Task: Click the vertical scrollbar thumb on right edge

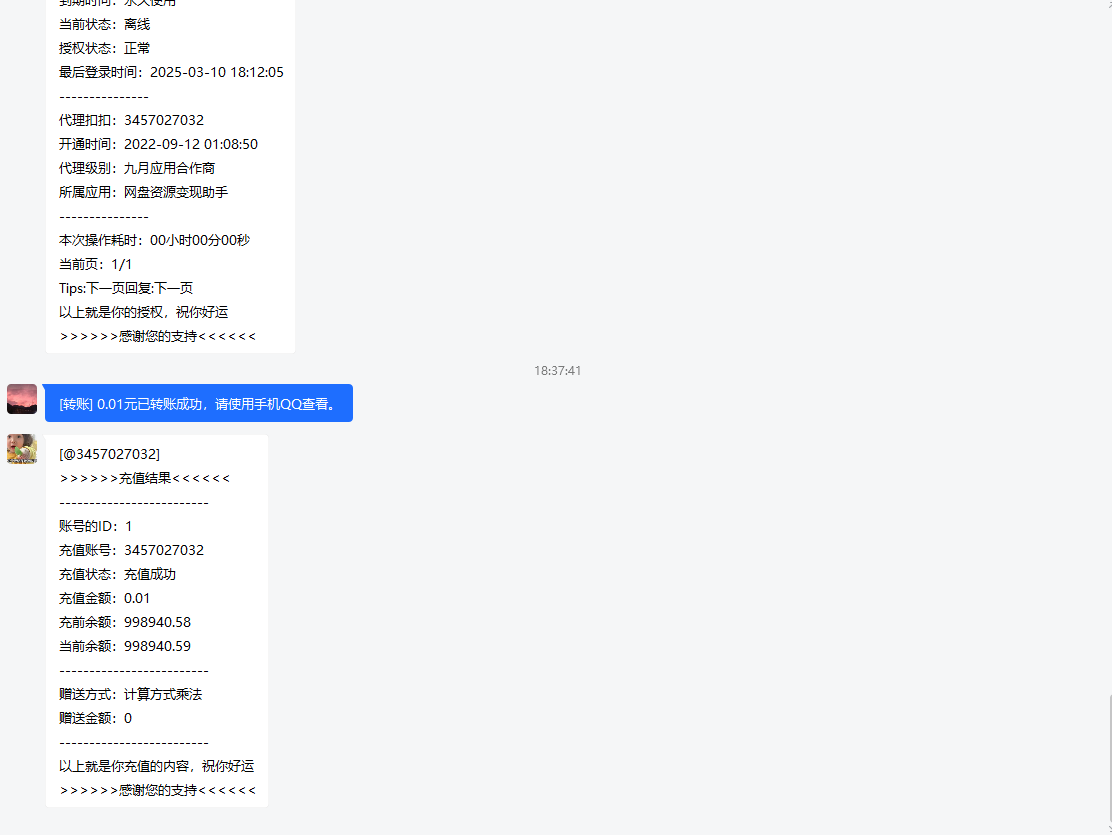Action: click(1108, 762)
